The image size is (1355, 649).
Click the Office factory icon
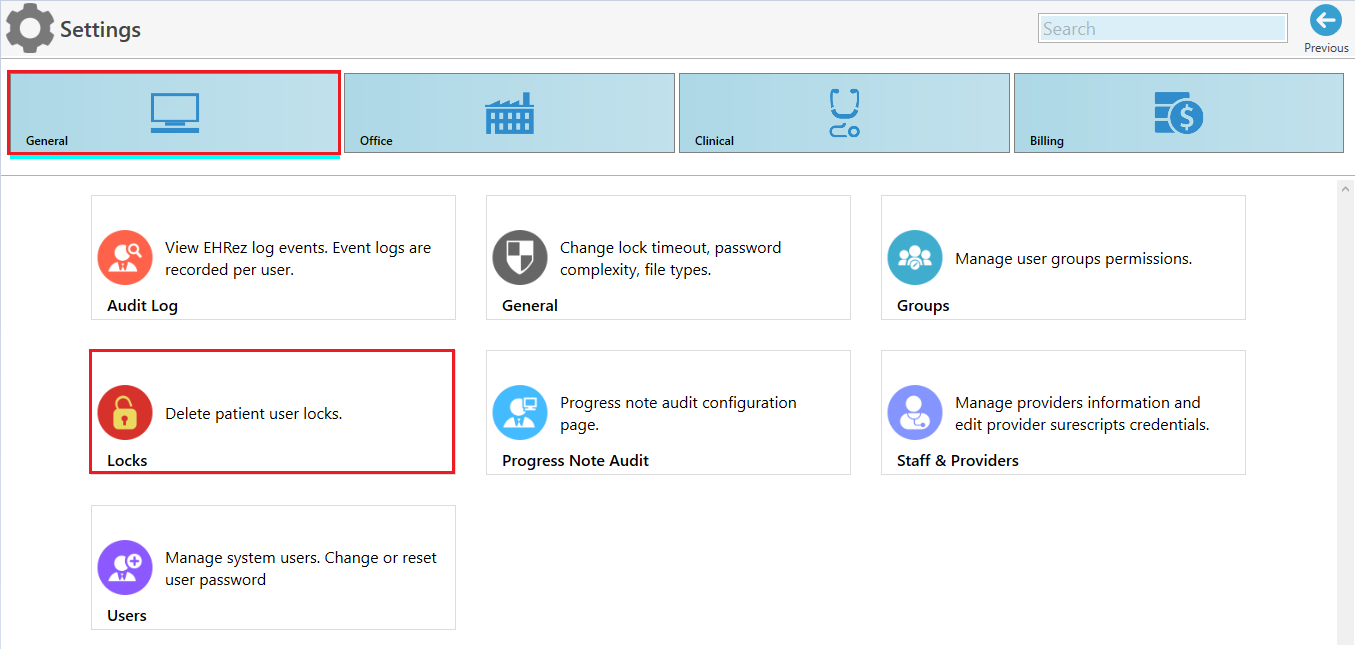tap(510, 113)
